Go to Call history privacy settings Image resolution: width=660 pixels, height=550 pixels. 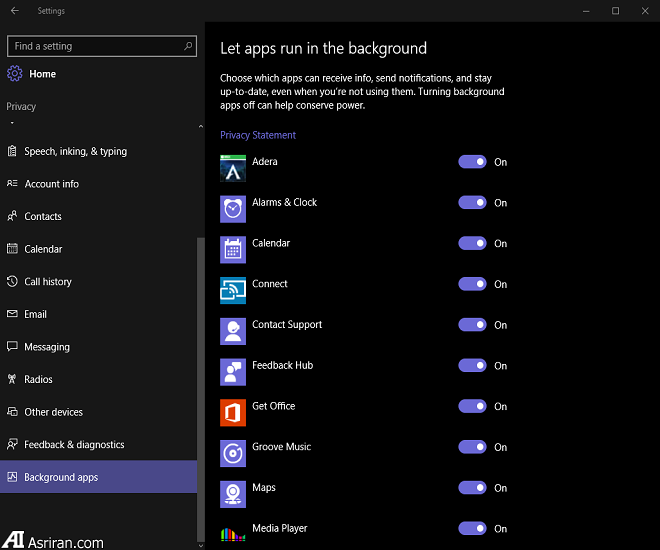[48, 282]
